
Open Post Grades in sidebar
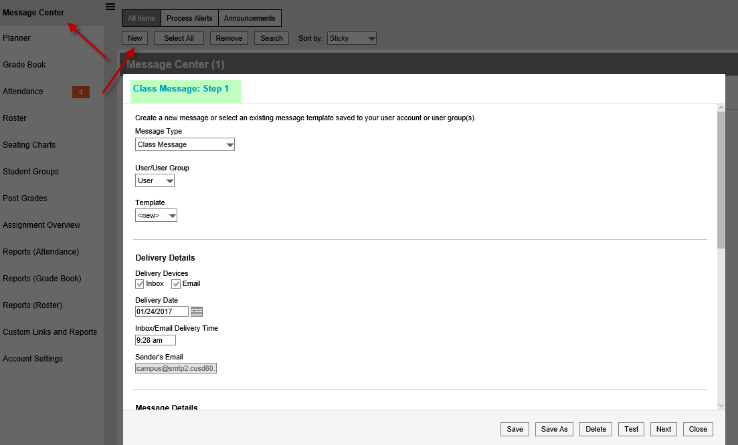click(25, 198)
